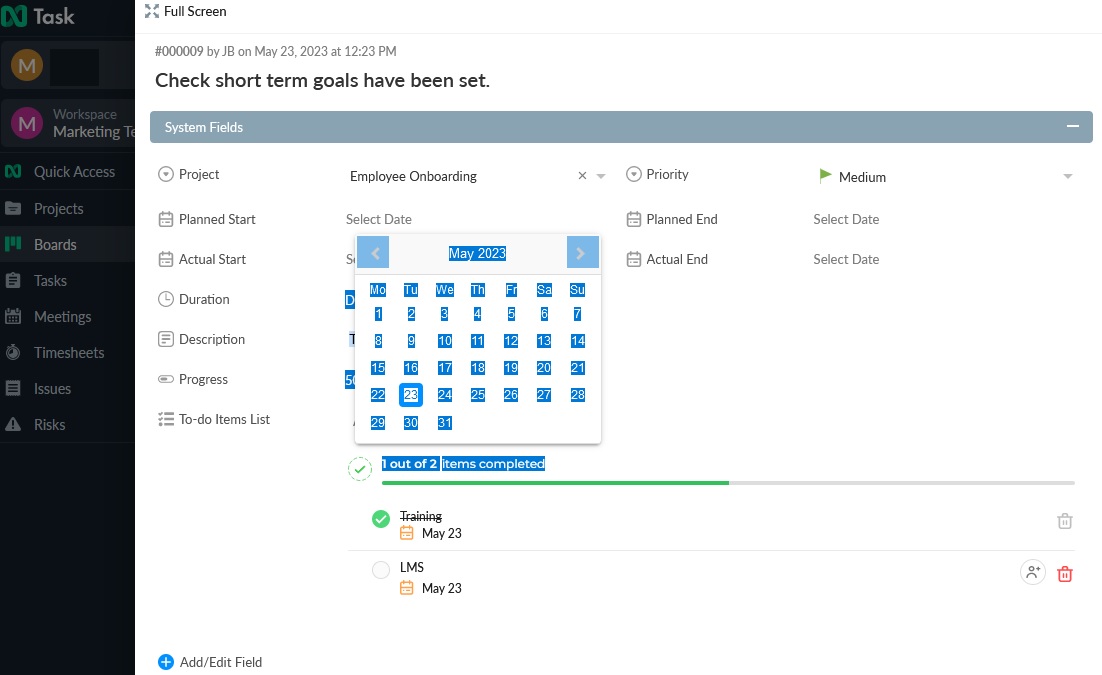
Task: Go to next month in calendar
Action: (583, 252)
